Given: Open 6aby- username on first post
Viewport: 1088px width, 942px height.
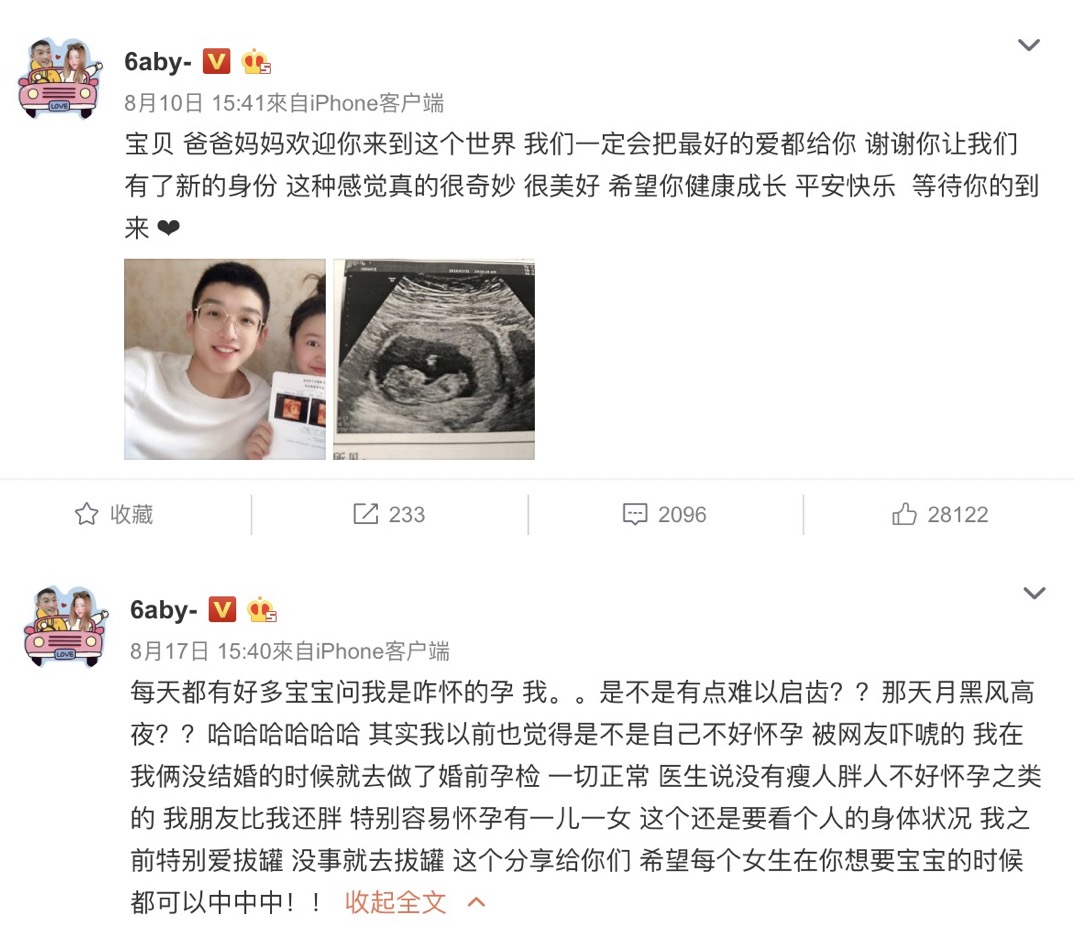Looking at the screenshot, I should pos(158,62).
